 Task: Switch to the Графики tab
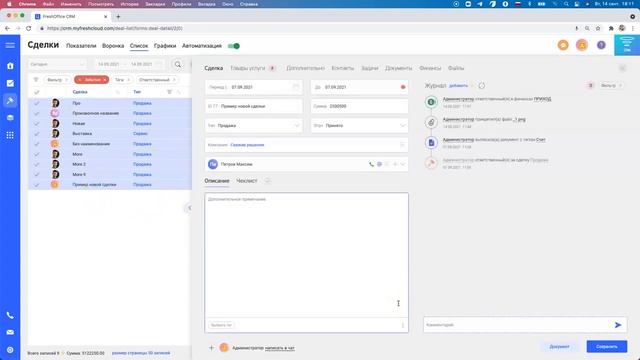tap(165, 46)
